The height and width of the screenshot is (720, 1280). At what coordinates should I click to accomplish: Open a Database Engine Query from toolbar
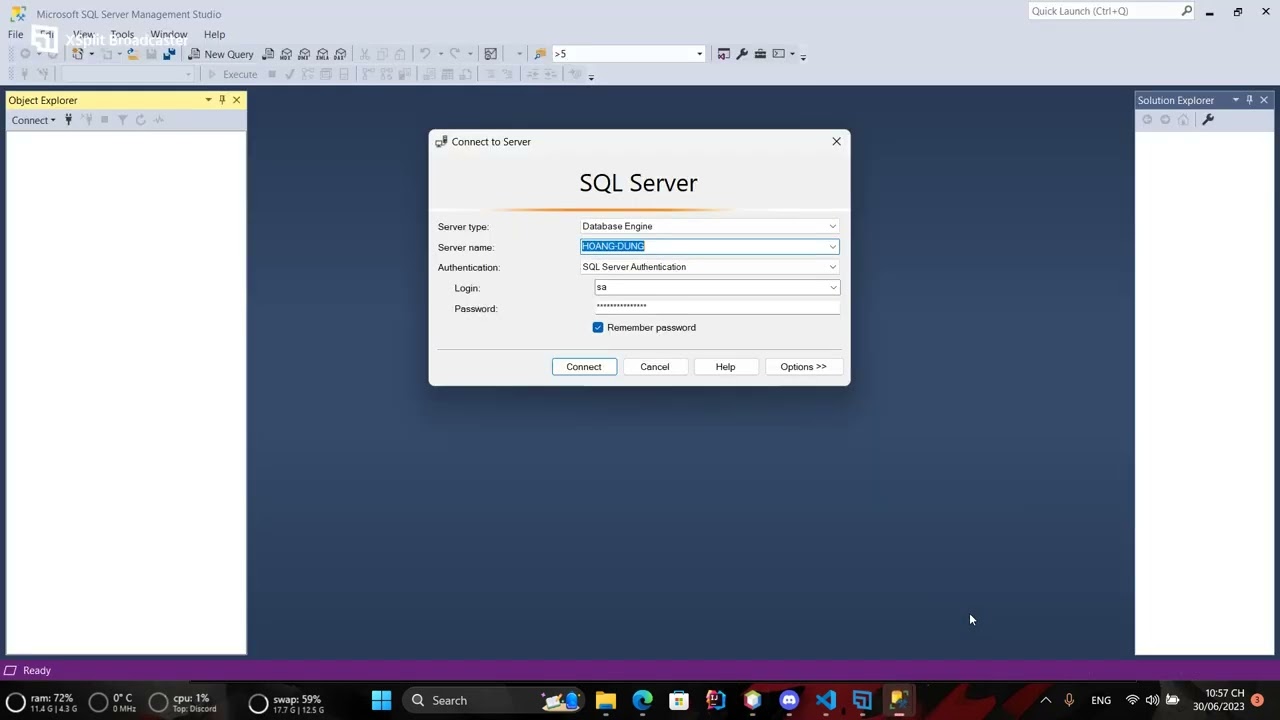(268, 54)
